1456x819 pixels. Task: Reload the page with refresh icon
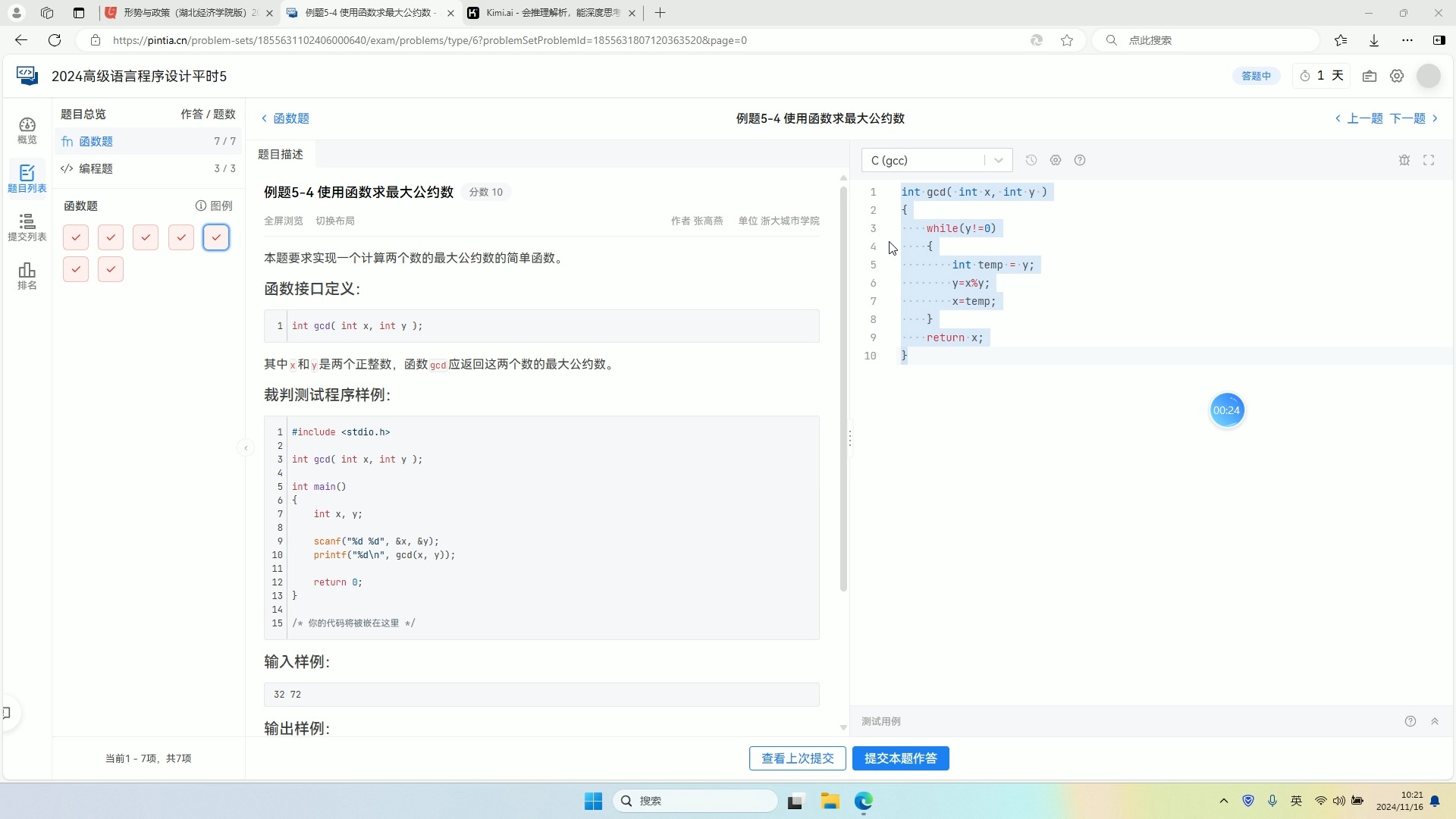coord(55,40)
